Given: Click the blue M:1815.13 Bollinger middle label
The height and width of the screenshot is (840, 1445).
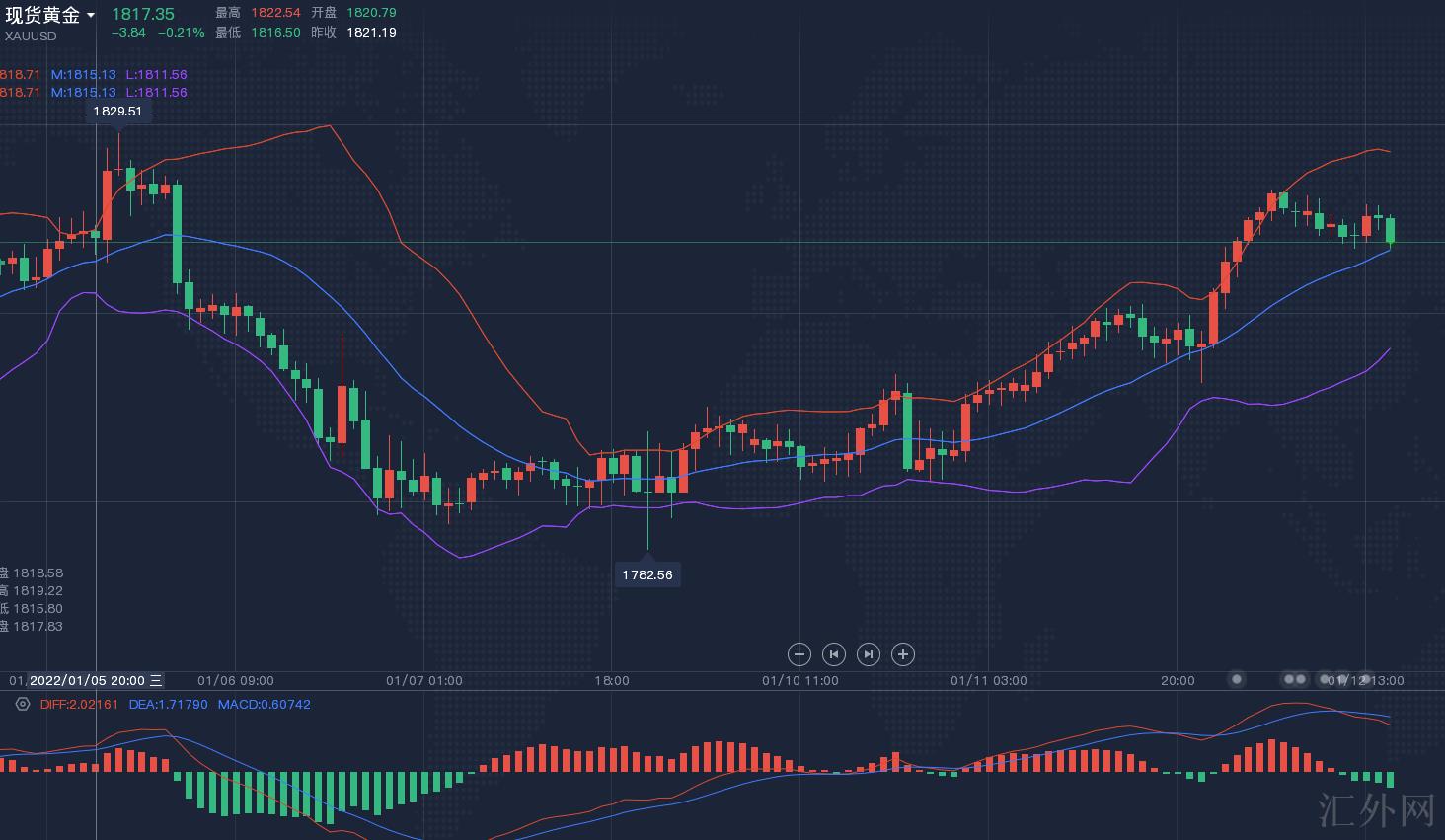Looking at the screenshot, I should (83, 74).
